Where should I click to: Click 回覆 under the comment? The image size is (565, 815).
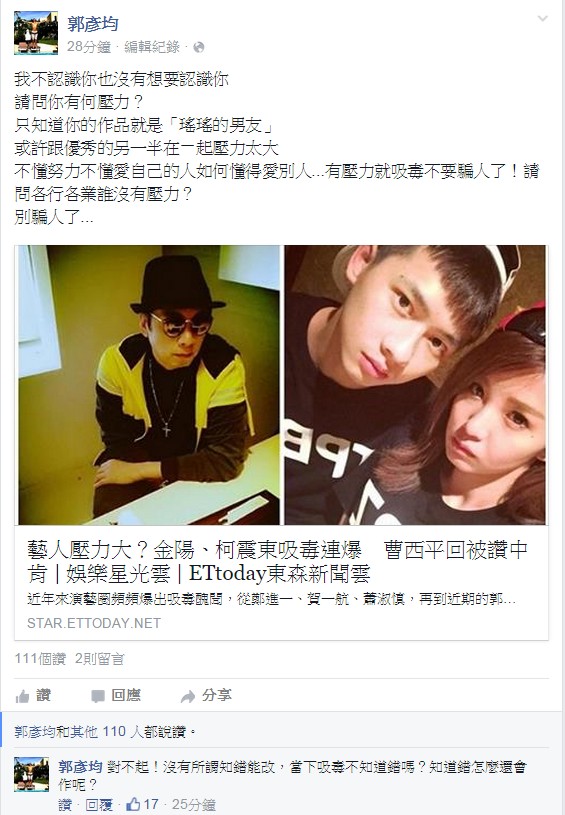[x=99, y=805]
